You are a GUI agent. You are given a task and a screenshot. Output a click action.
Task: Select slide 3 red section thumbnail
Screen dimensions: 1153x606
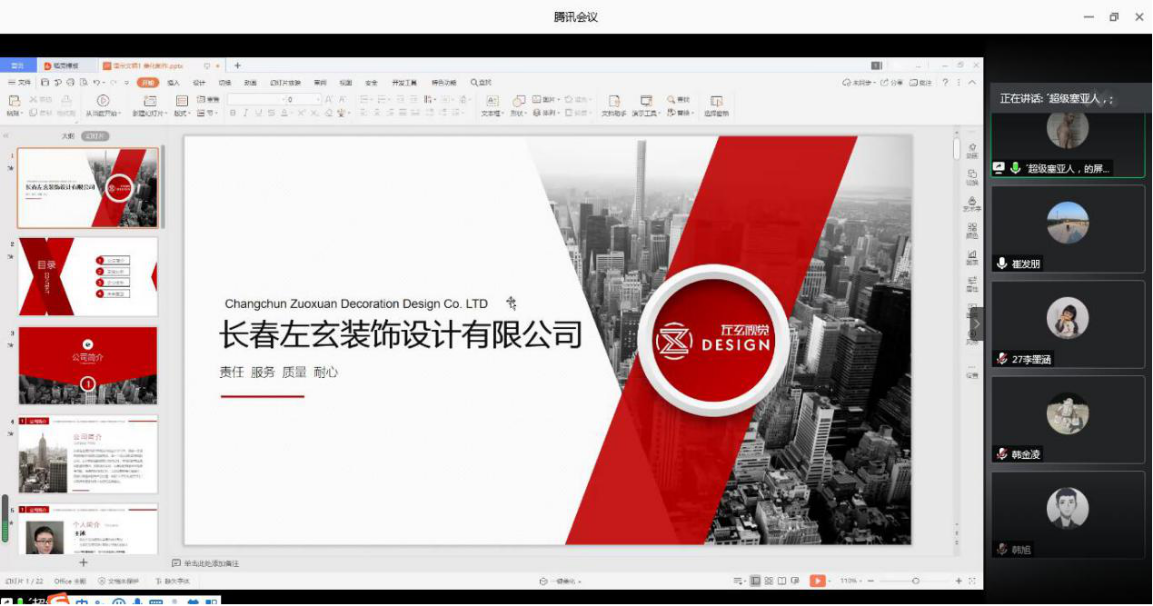88,366
